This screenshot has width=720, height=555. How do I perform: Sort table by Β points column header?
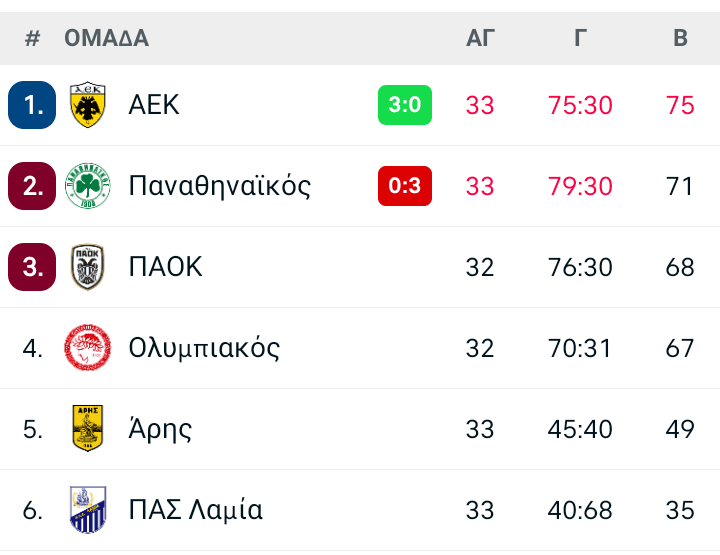680,38
